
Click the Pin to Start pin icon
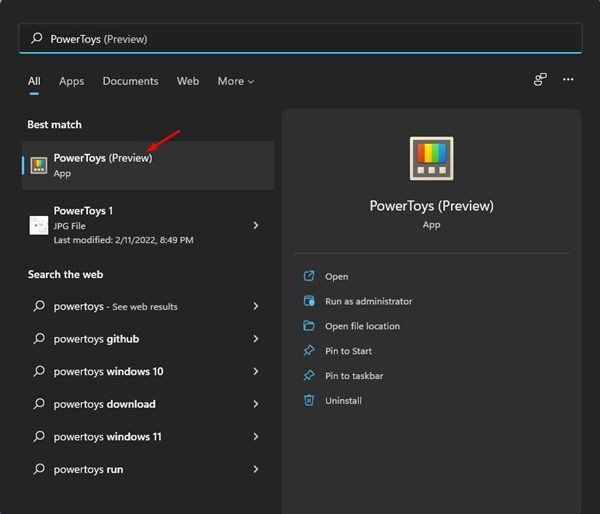[309, 351]
